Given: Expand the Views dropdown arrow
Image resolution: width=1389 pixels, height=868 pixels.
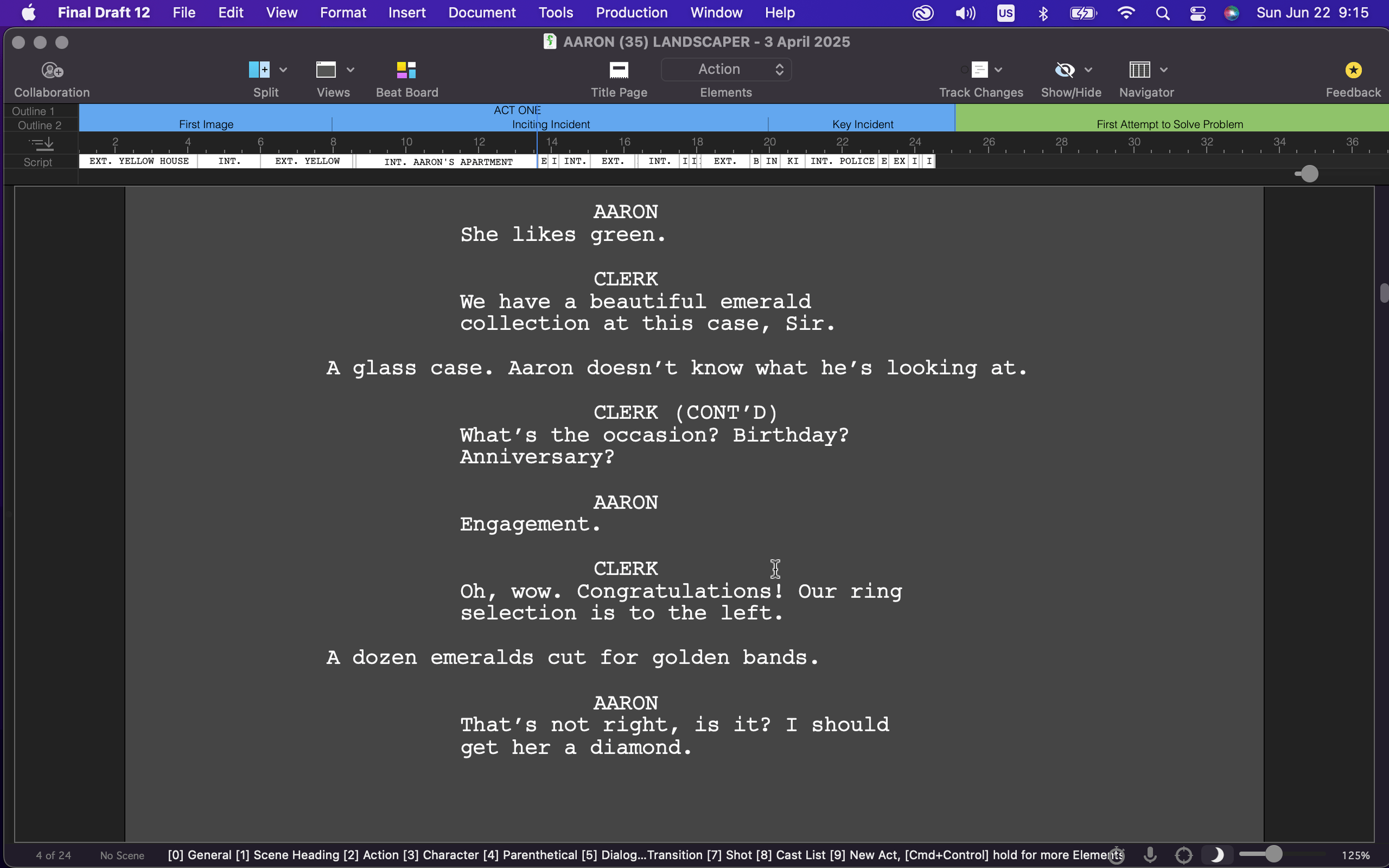Looking at the screenshot, I should 350,70.
